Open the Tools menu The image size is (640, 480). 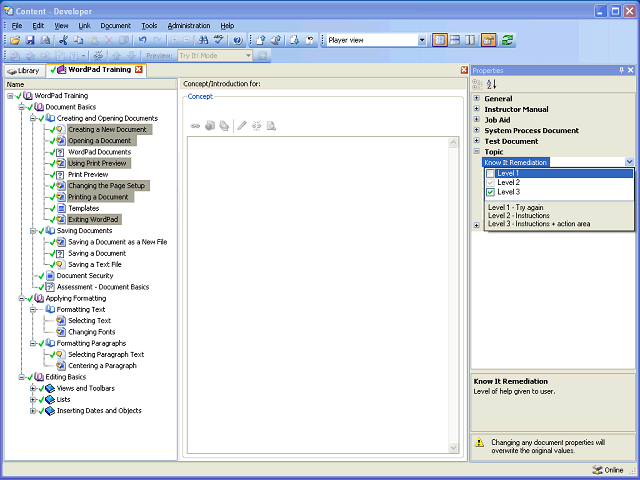tap(149, 26)
